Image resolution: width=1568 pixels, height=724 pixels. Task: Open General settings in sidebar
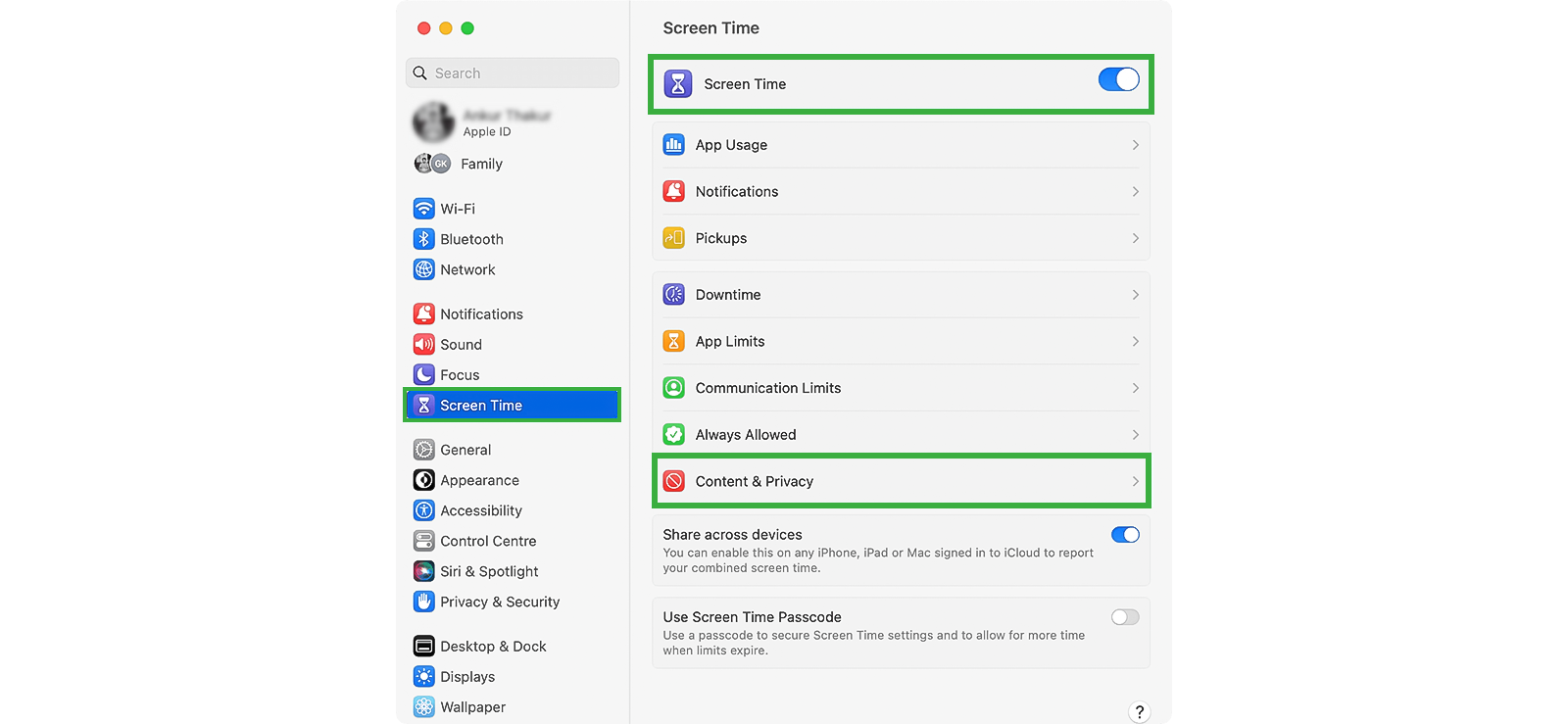[465, 450]
